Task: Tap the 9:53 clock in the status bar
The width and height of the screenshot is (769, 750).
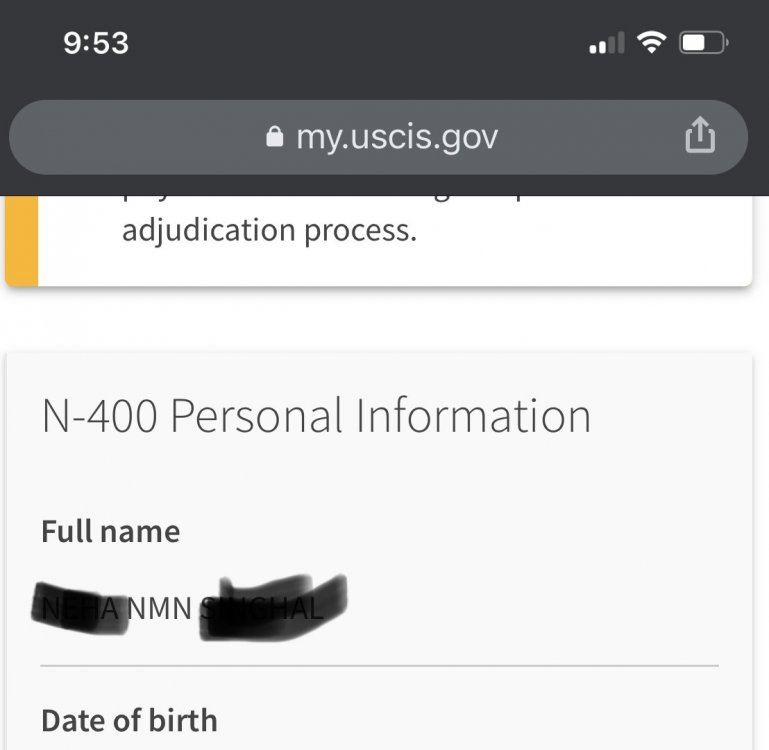Action: (96, 43)
